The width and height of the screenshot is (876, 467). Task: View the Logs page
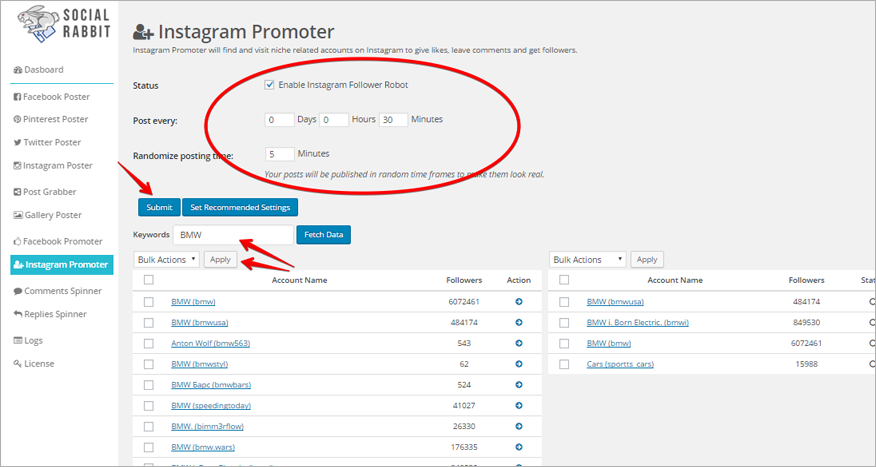[28, 340]
